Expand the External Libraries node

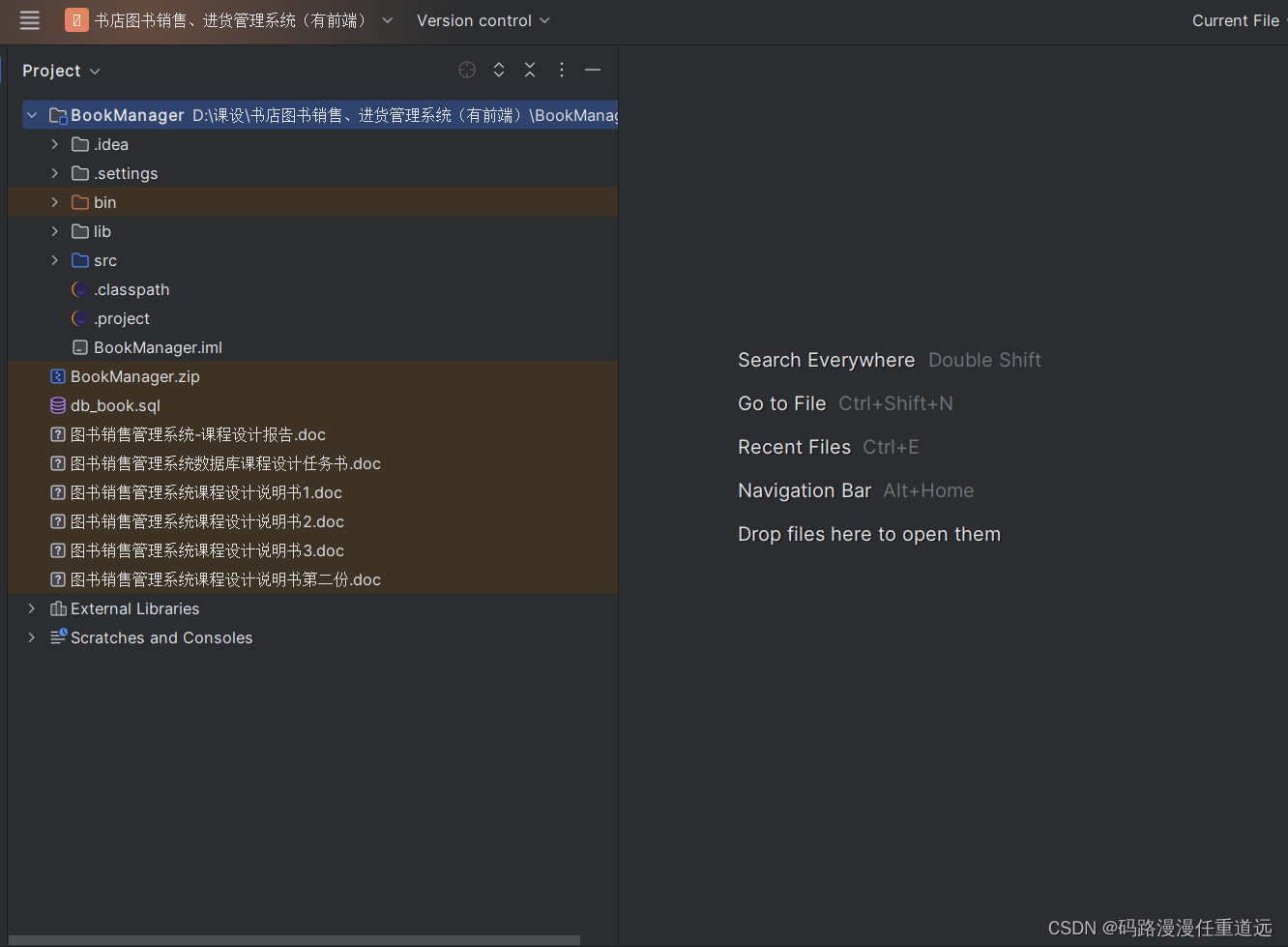click(31, 608)
